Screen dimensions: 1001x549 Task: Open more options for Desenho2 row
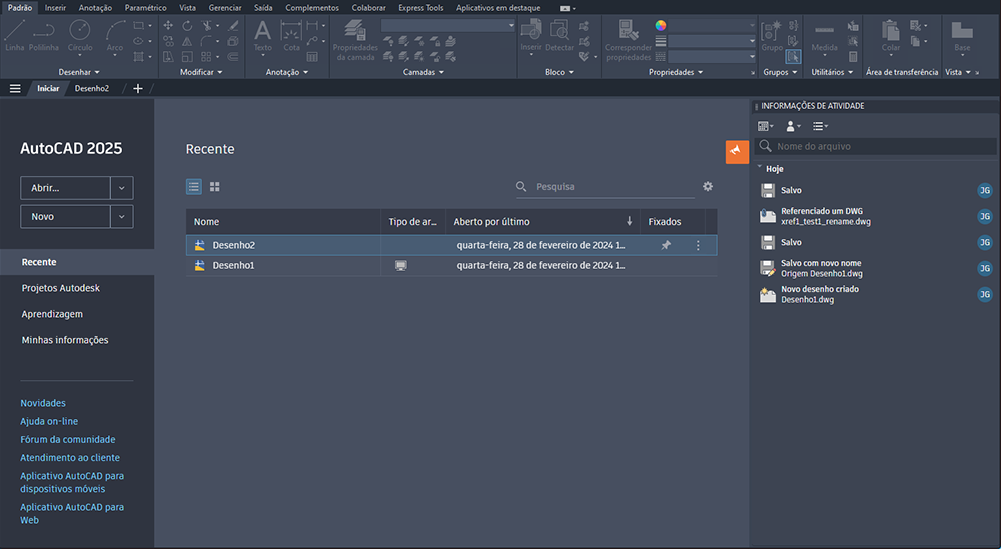pyautogui.click(x=698, y=245)
